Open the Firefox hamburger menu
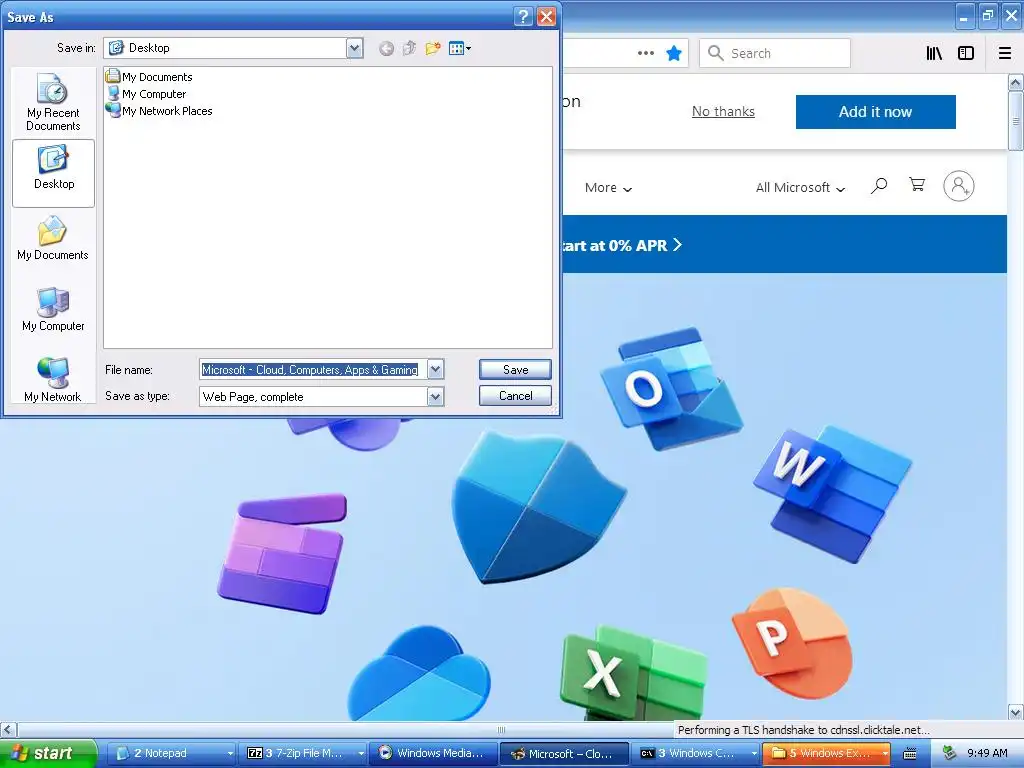 [x=1005, y=53]
